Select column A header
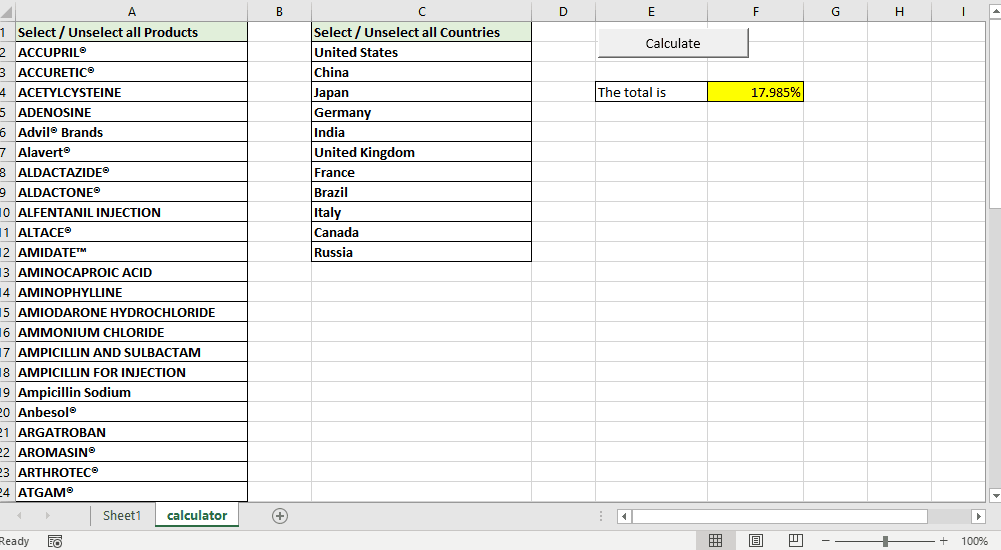Image resolution: width=1001 pixels, height=550 pixels. pos(132,11)
